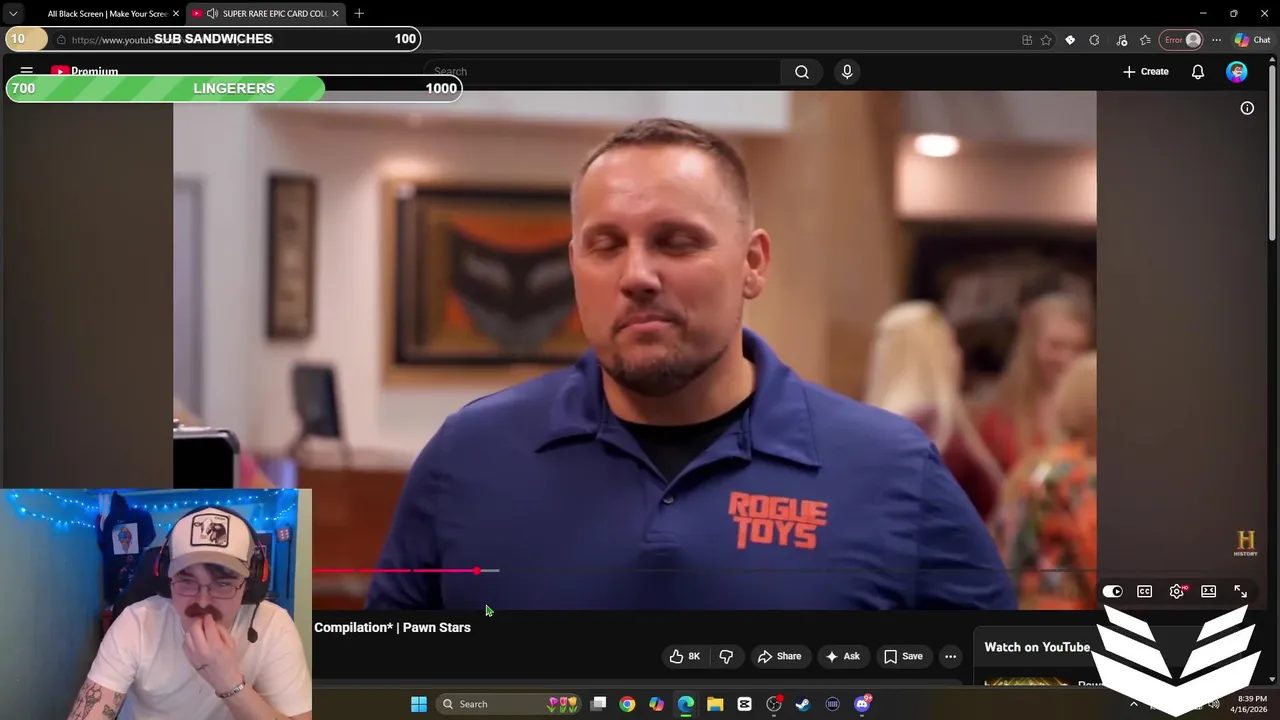The width and height of the screenshot is (1280, 720).
Task: Click the Create button
Action: [1146, 72]
